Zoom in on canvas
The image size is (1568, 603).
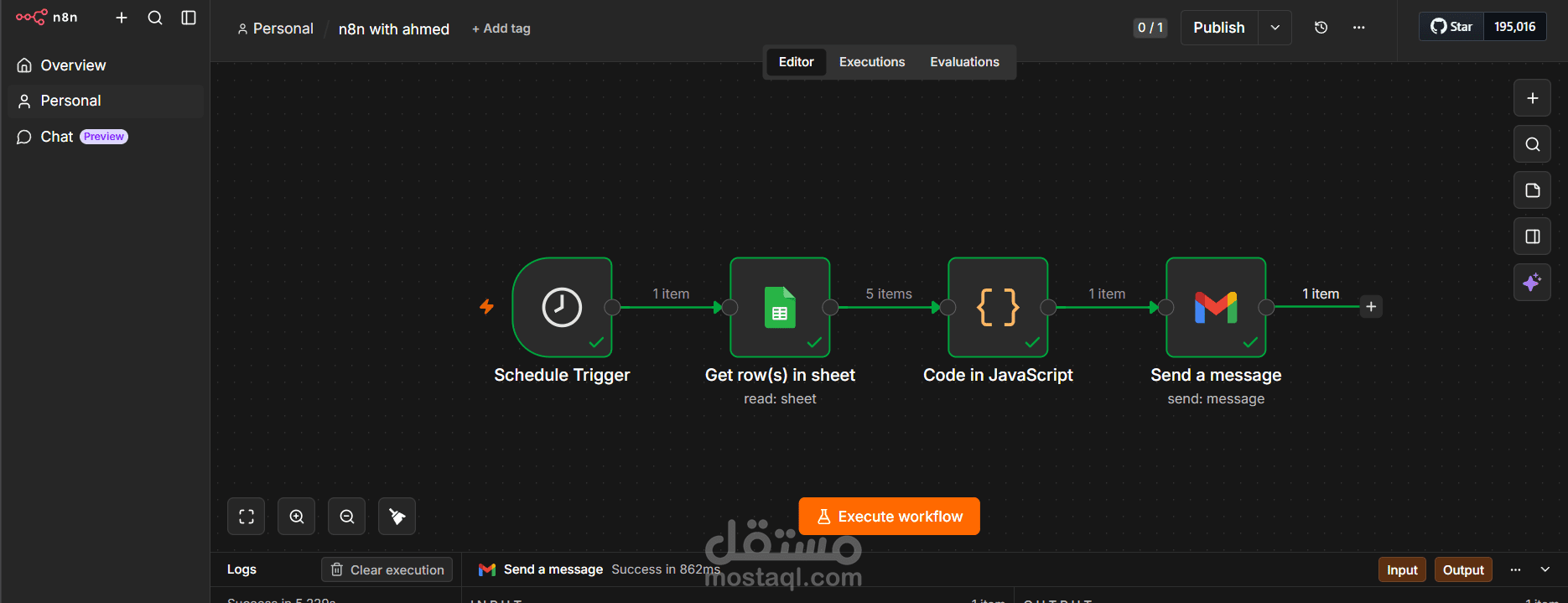297,517
